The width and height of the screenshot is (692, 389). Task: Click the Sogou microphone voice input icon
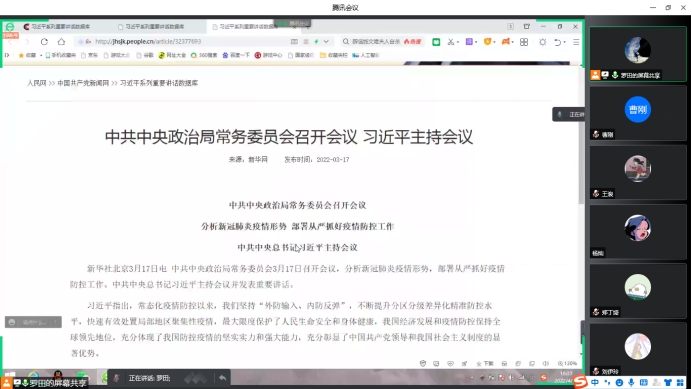click(632, 382)
